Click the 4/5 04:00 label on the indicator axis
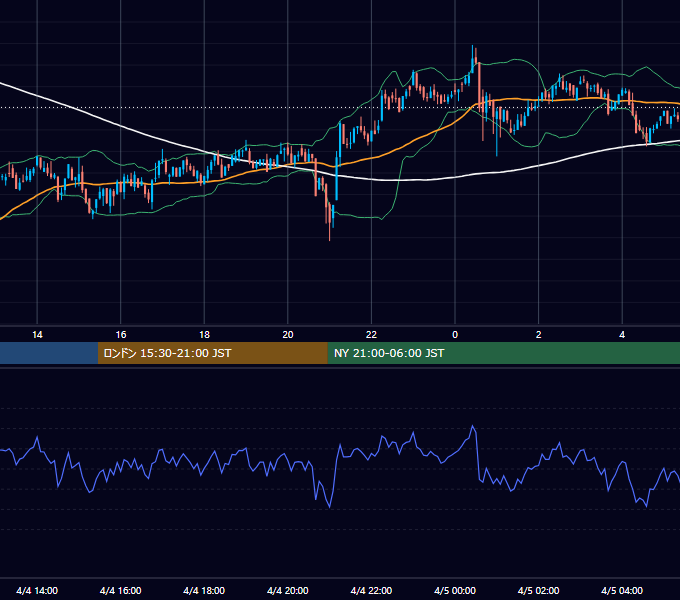680x600 pixels. (622, 590)
